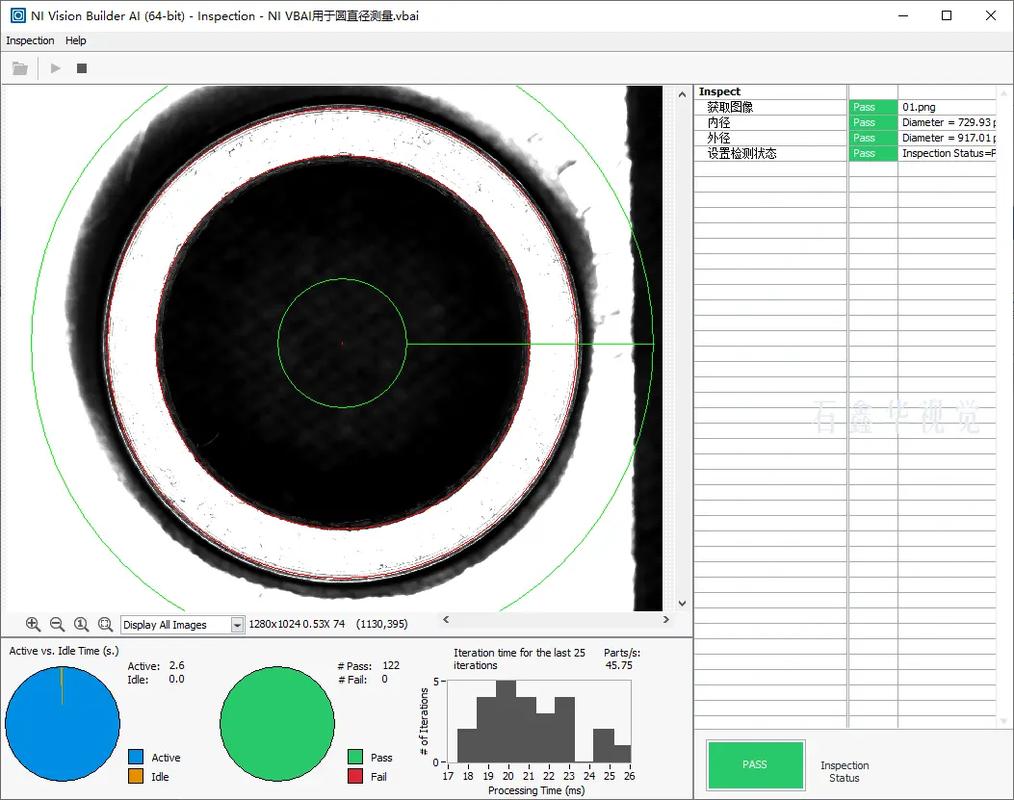Zoom in on the inspection image

33,624
